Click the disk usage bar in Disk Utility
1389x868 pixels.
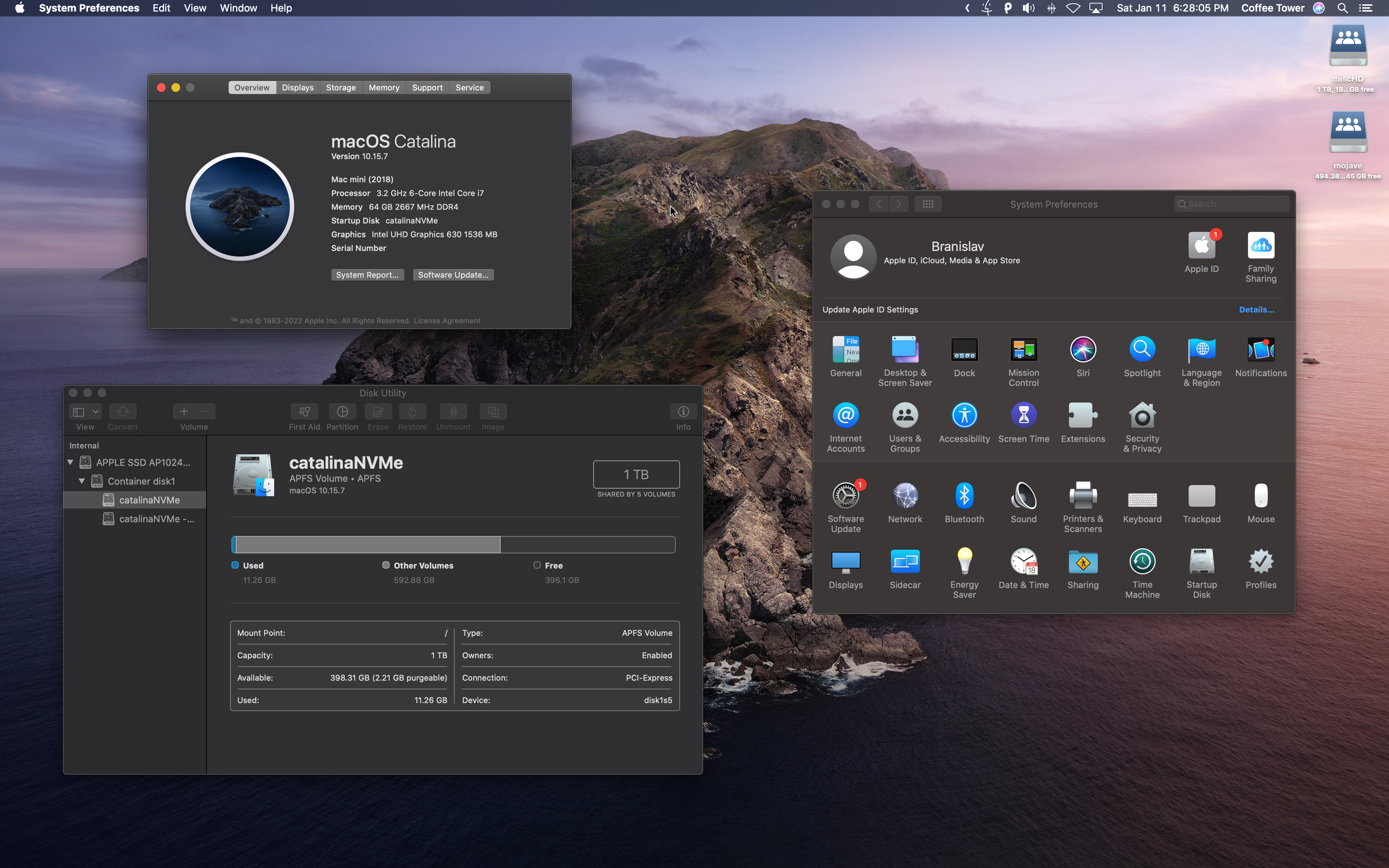tap(453, 544)
